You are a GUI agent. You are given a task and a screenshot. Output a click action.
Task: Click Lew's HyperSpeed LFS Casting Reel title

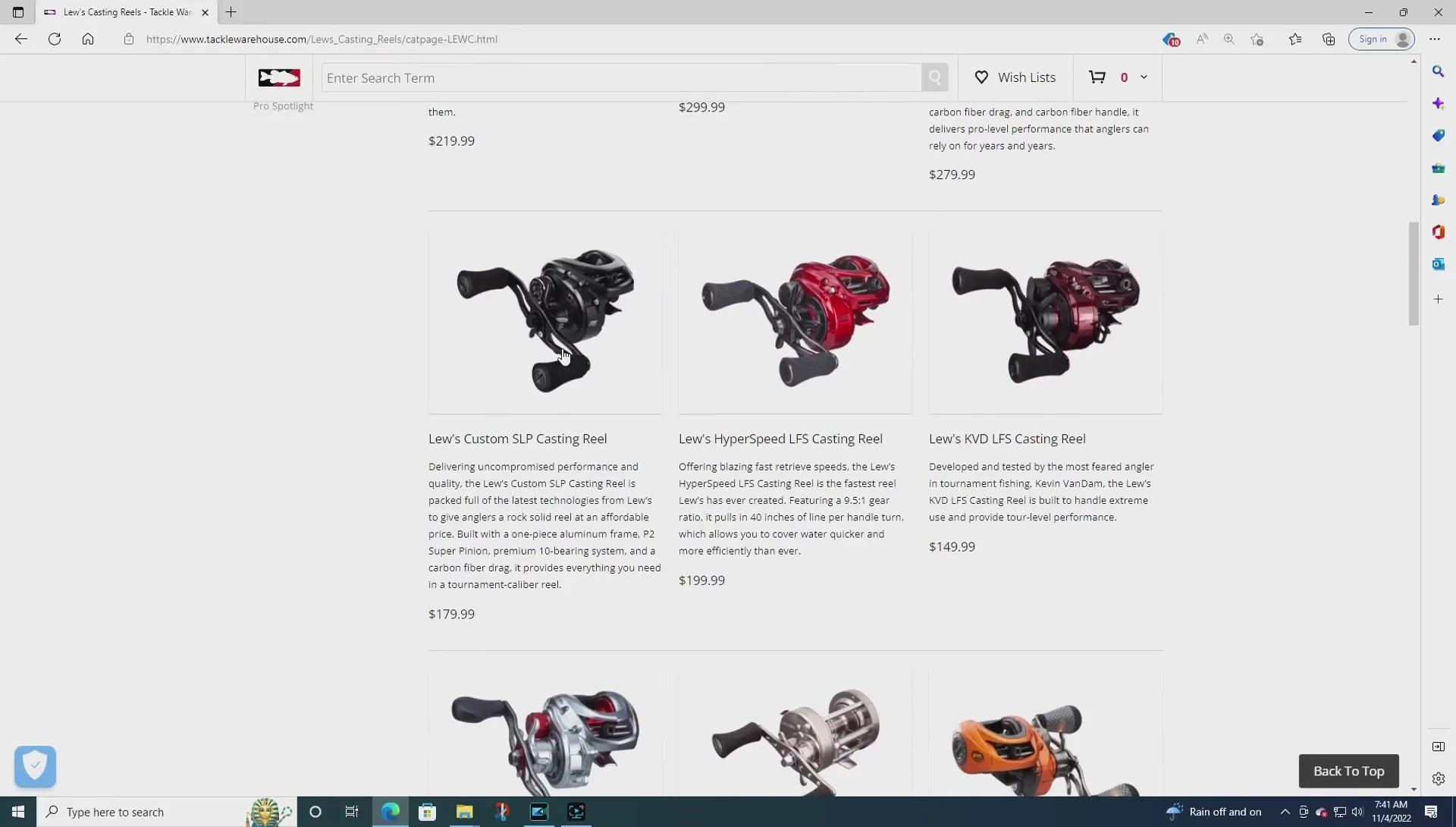780,439
